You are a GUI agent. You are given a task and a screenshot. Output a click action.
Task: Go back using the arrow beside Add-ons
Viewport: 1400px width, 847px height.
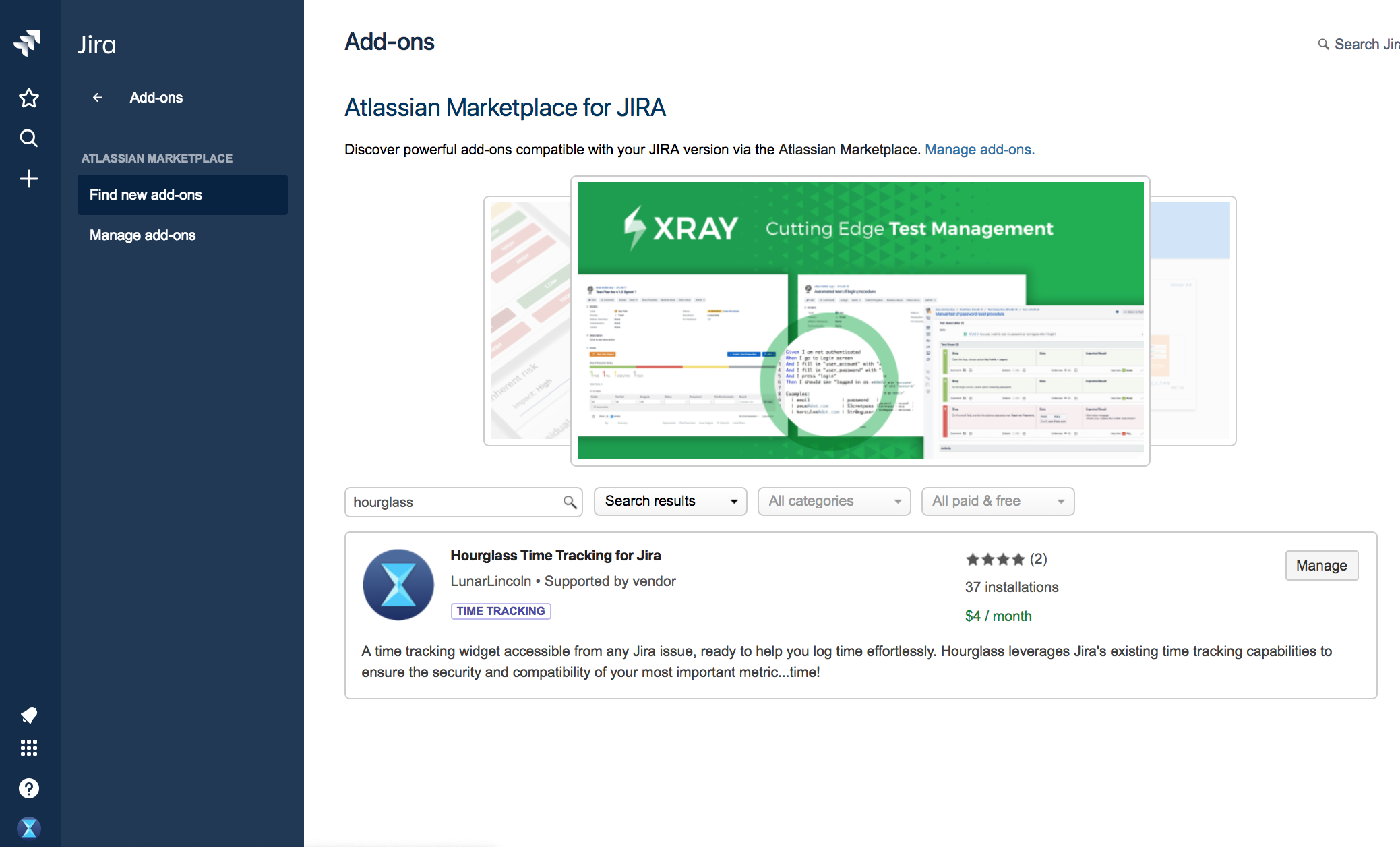(x=98, y=98)
